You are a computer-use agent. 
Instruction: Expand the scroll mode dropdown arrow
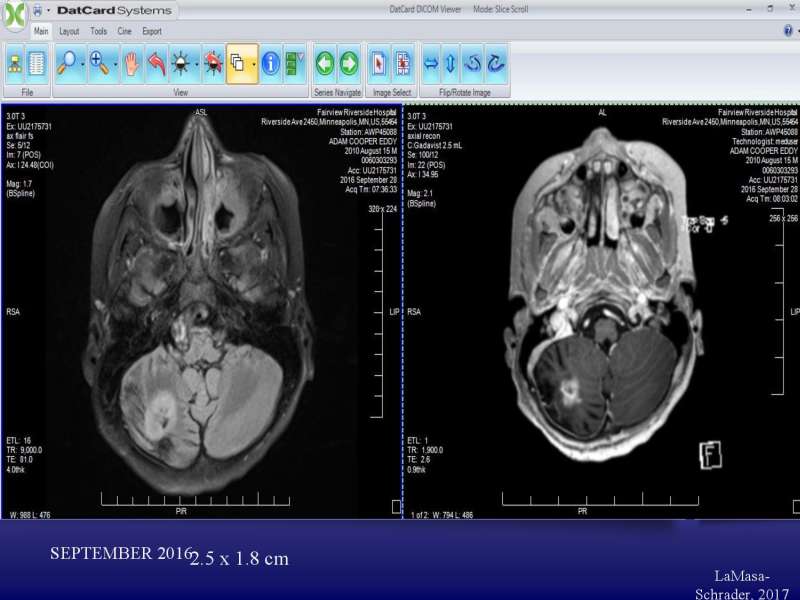pyautogui.click(x=254, y=64)
